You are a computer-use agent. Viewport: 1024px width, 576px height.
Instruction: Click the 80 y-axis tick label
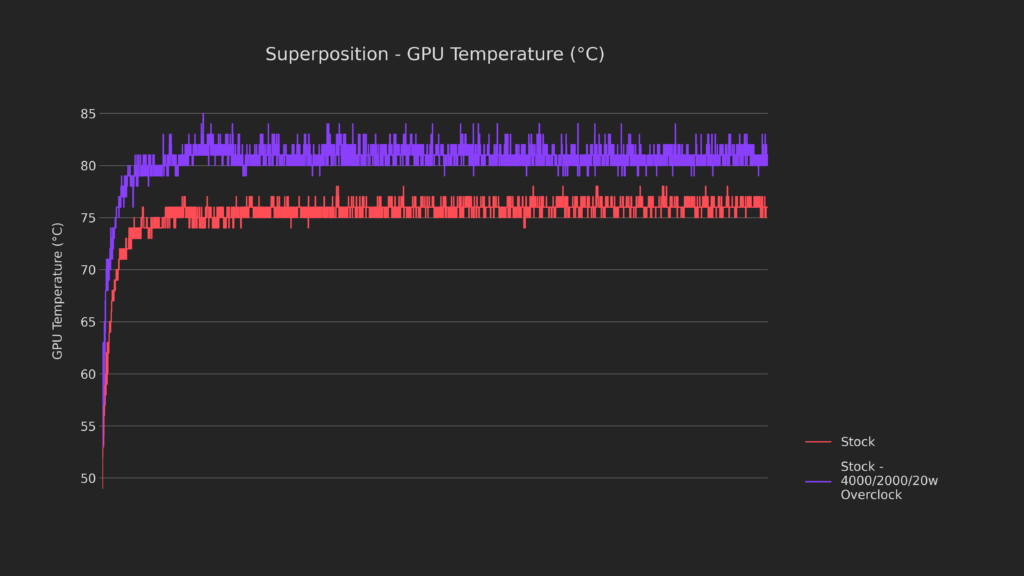tap(87, 166)
